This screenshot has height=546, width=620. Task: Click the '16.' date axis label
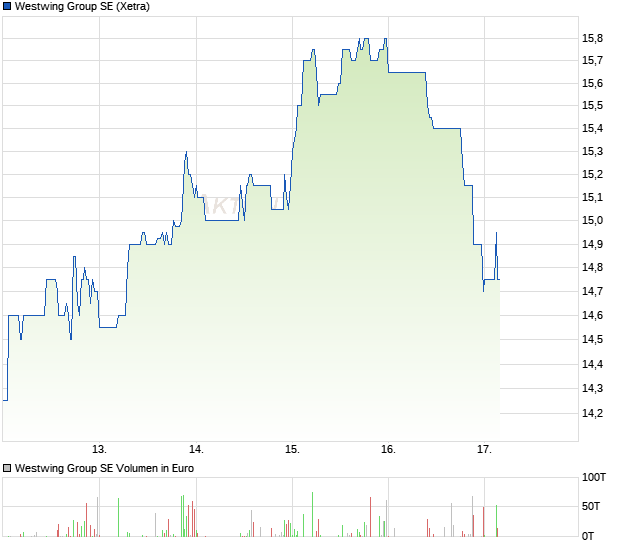(x=388, y=450)
